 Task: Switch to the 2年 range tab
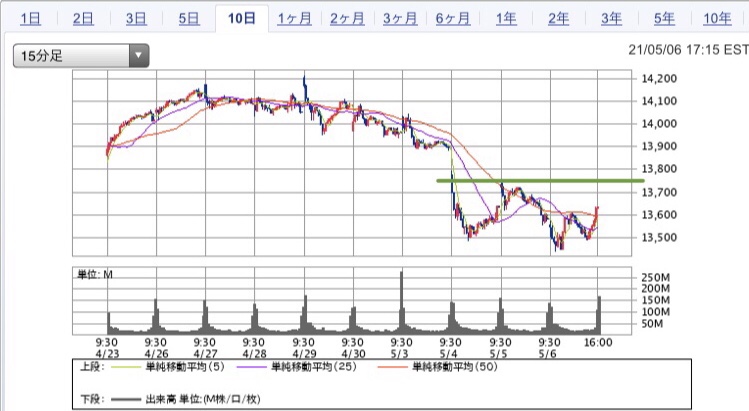558,19
